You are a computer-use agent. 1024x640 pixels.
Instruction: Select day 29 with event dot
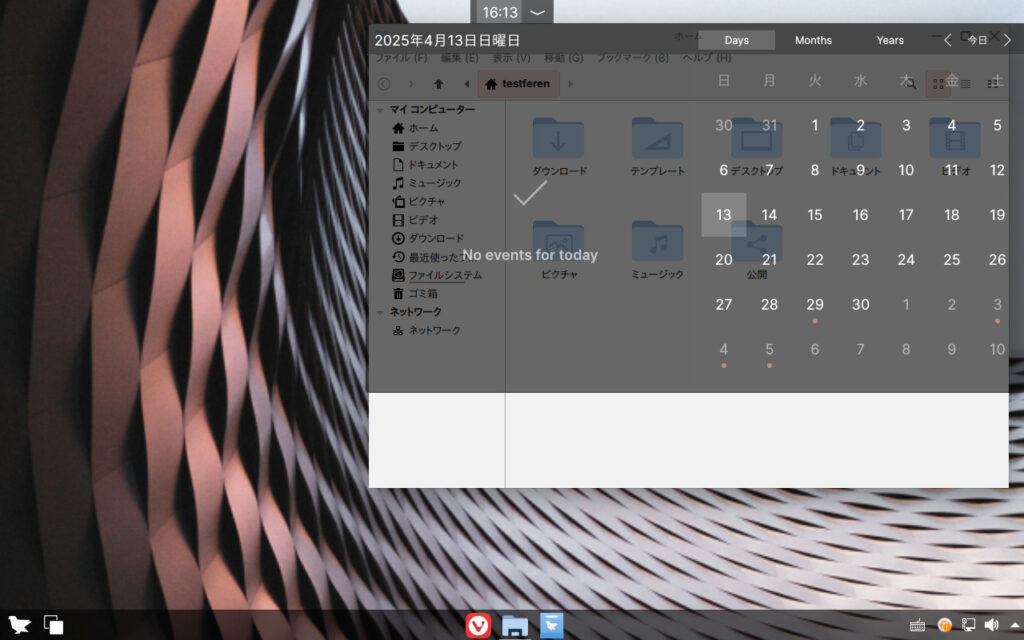[x=814, y=305]
